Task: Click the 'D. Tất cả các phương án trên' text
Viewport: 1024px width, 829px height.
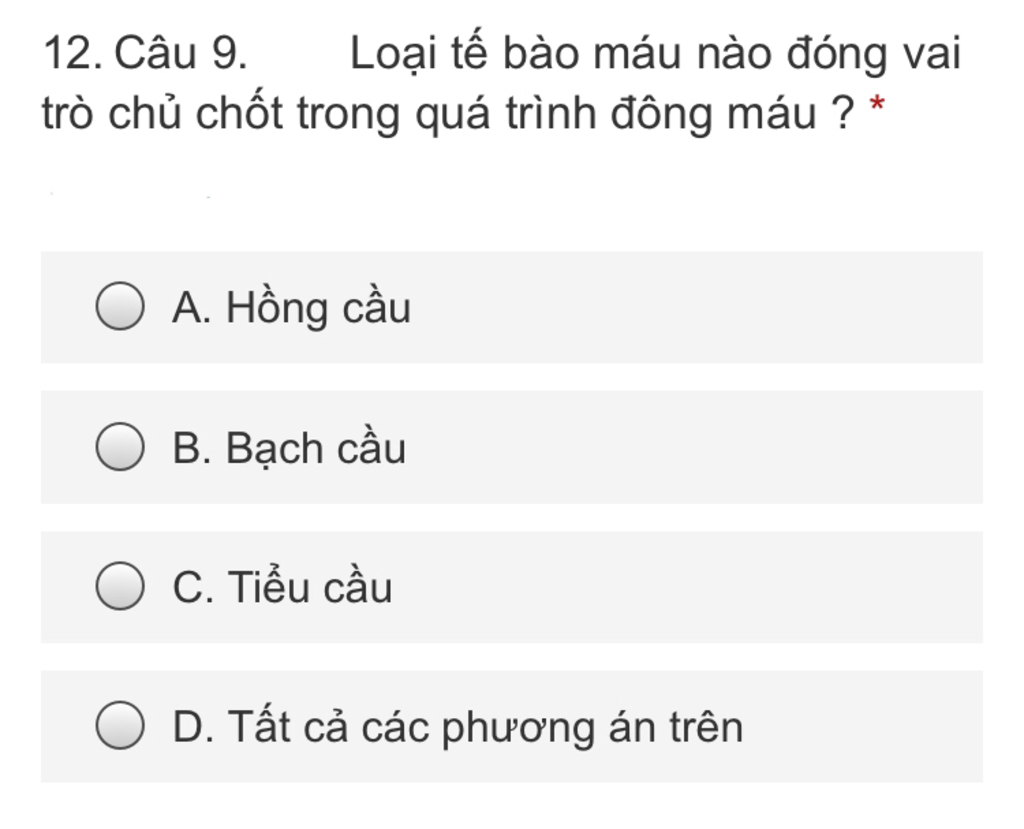Action: click(x=457, y=727)
